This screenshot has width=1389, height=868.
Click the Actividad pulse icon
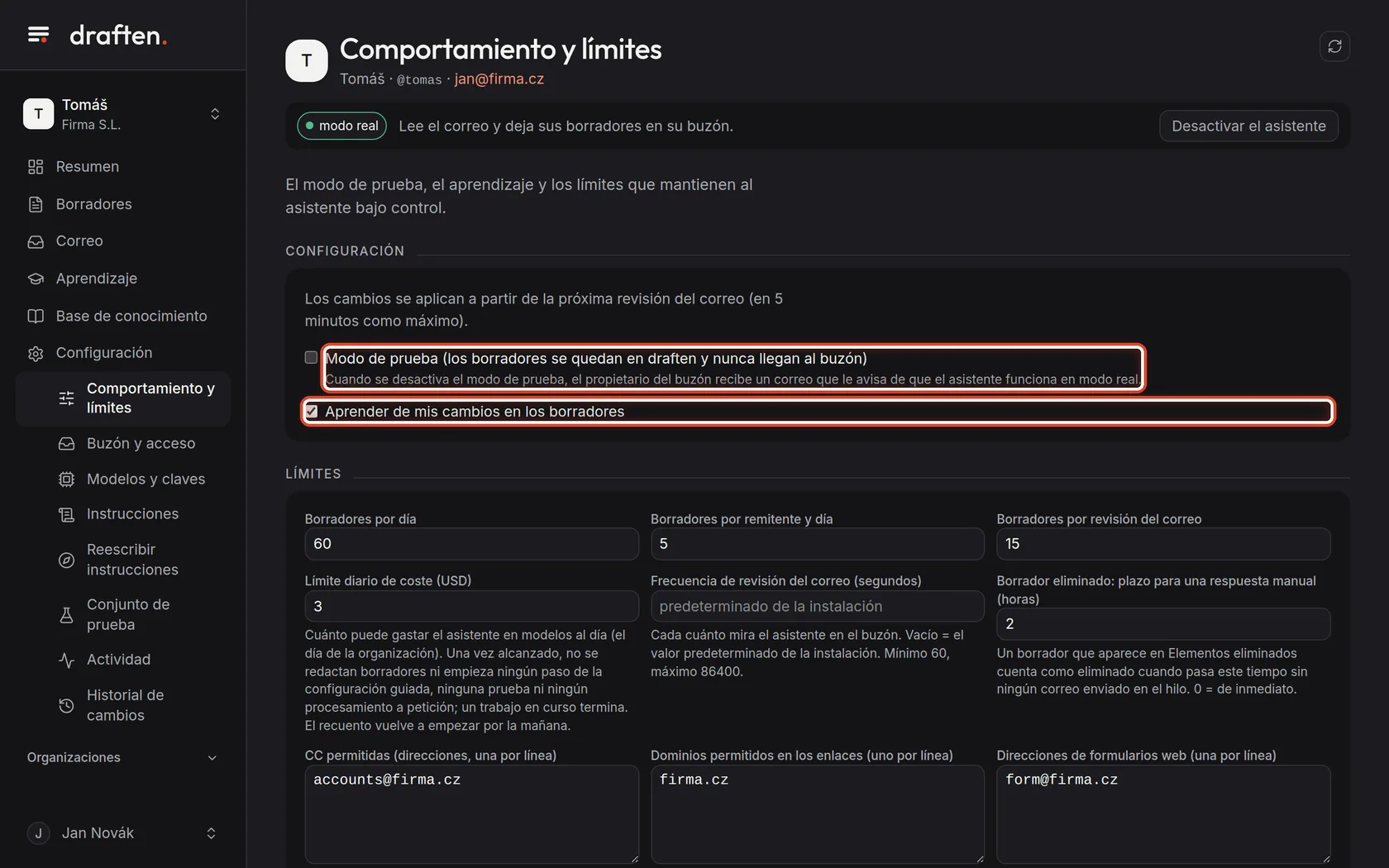67,660
